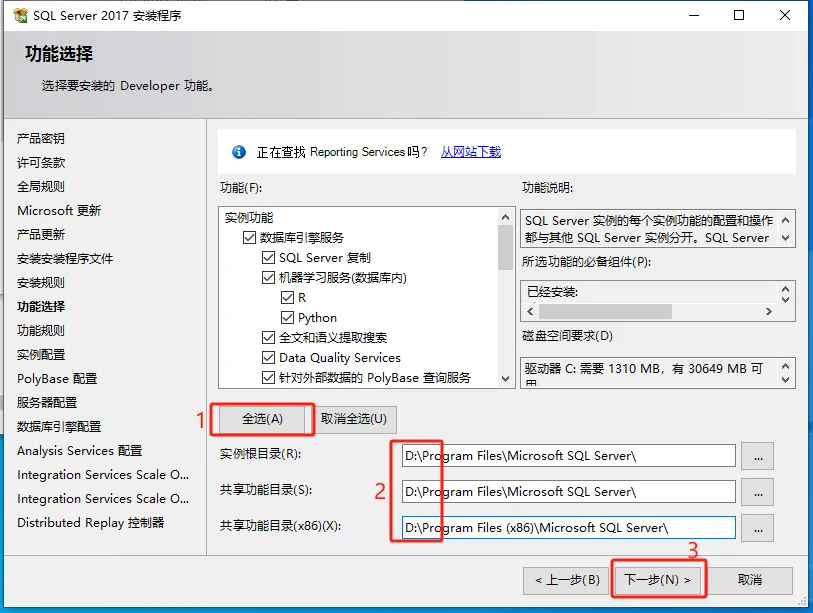Select 安装规则 step in sidebar

pos(41,283)
